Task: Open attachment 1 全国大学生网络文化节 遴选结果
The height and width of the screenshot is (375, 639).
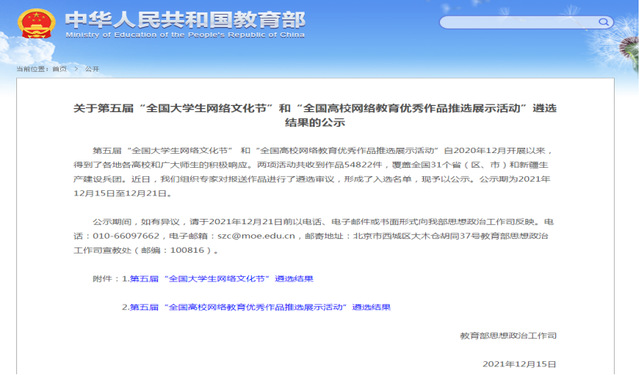Action: [222, 279]
